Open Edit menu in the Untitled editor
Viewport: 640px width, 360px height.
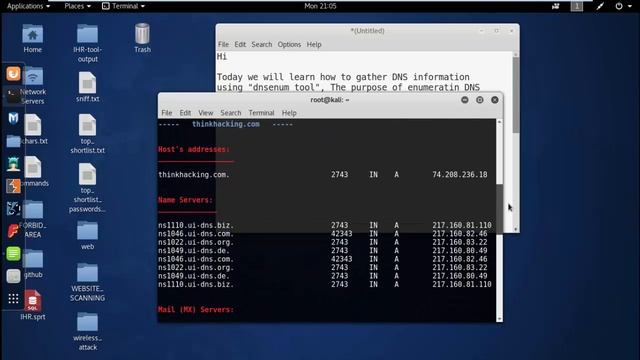[240, 44]
